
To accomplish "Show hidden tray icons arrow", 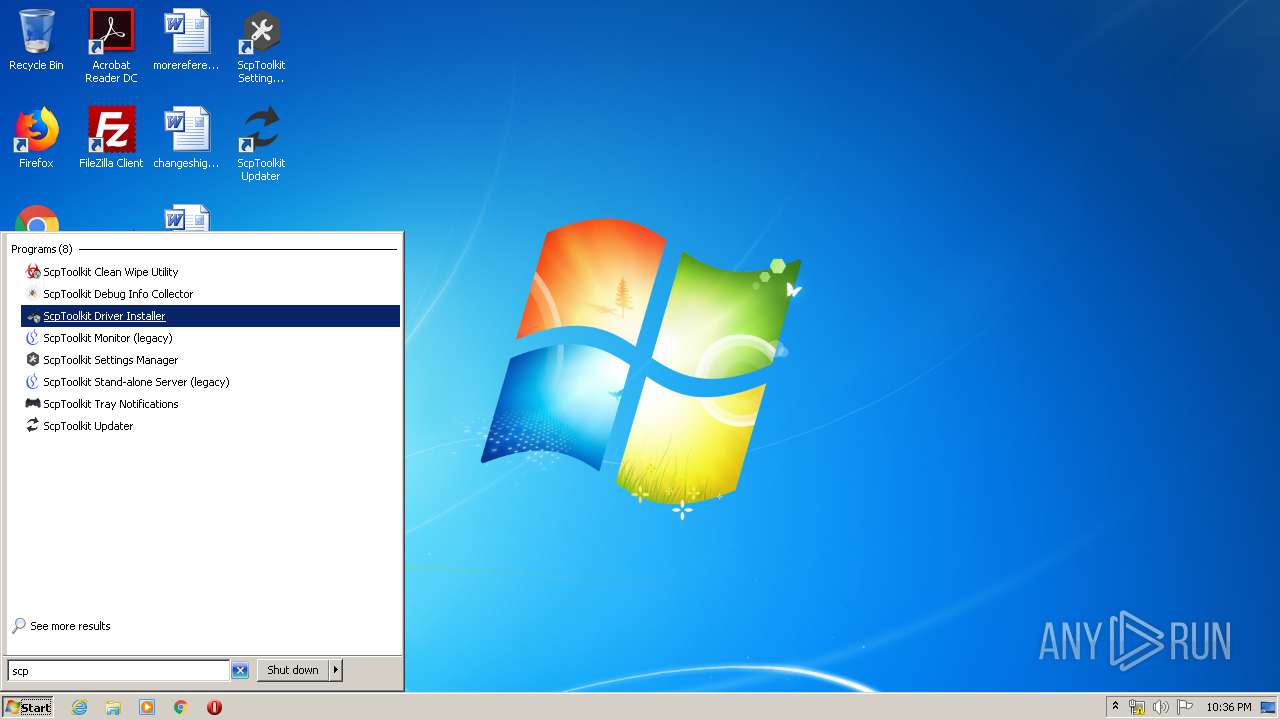I will click(1116, 707).
